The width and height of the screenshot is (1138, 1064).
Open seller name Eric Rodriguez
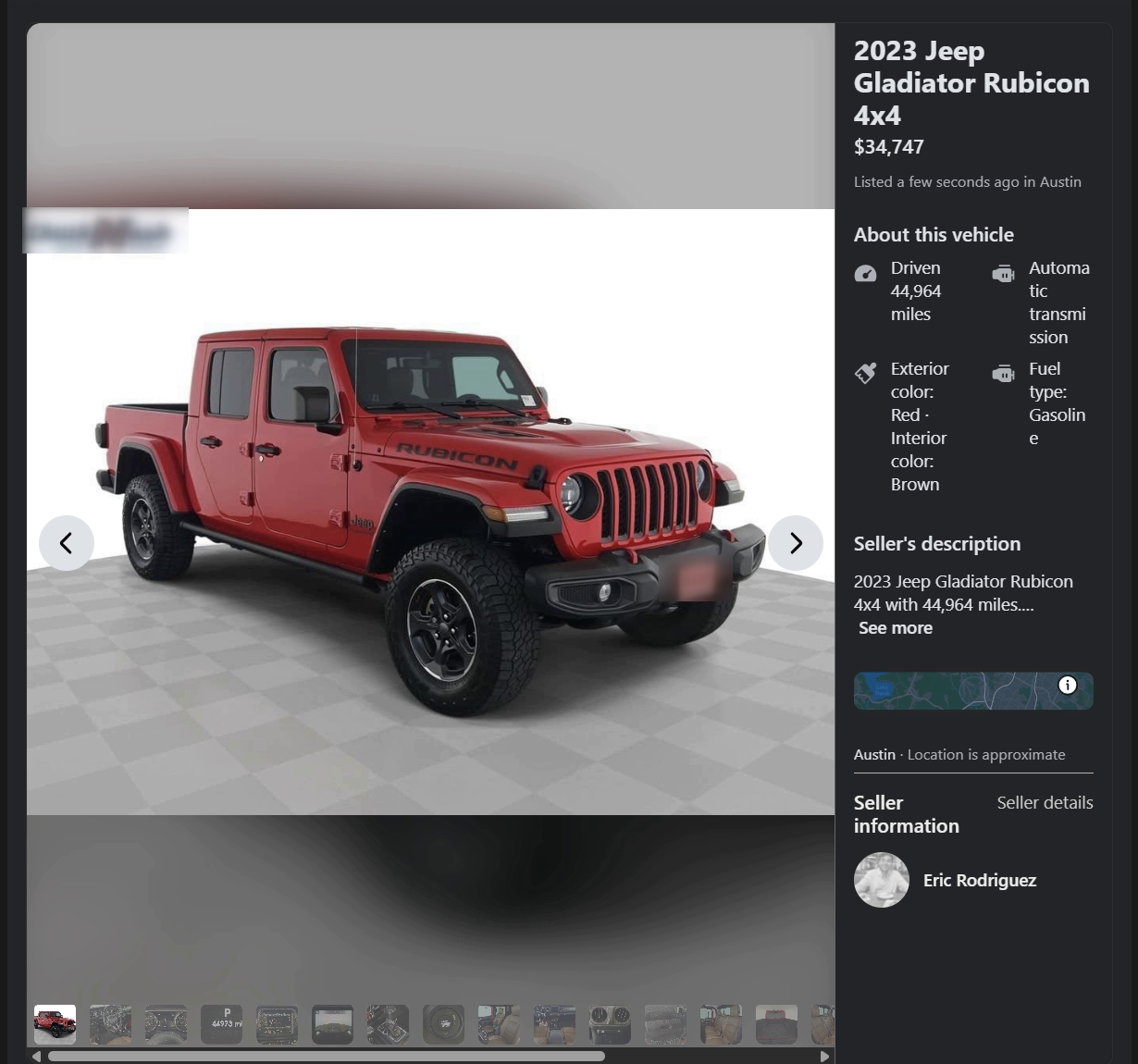point(980,880)
